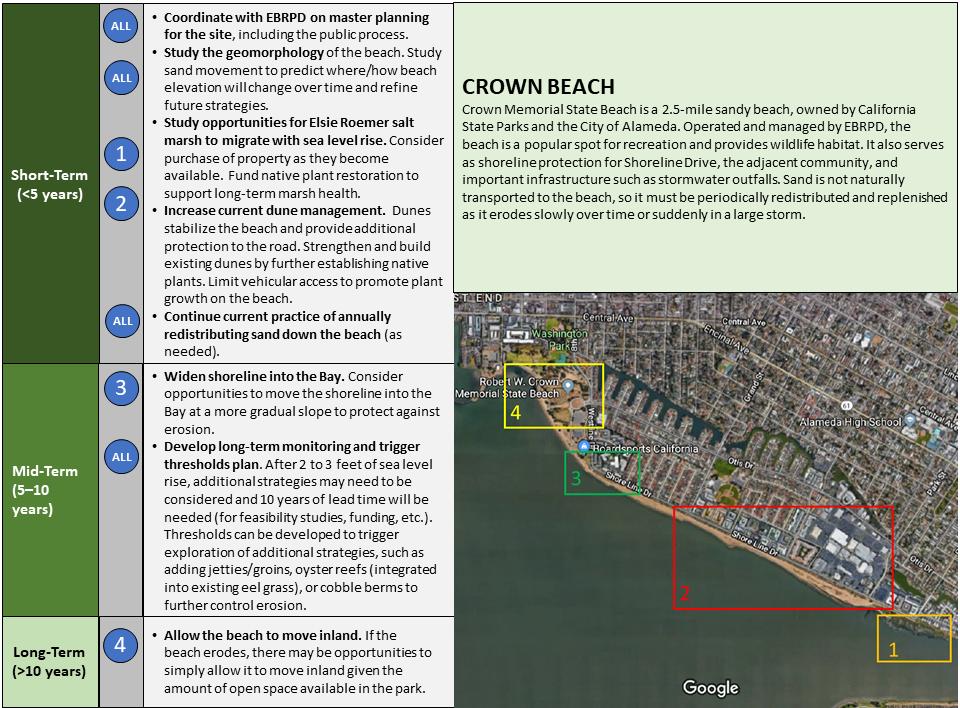Click the Short-Term (<5 years) label

click(50, 184)
